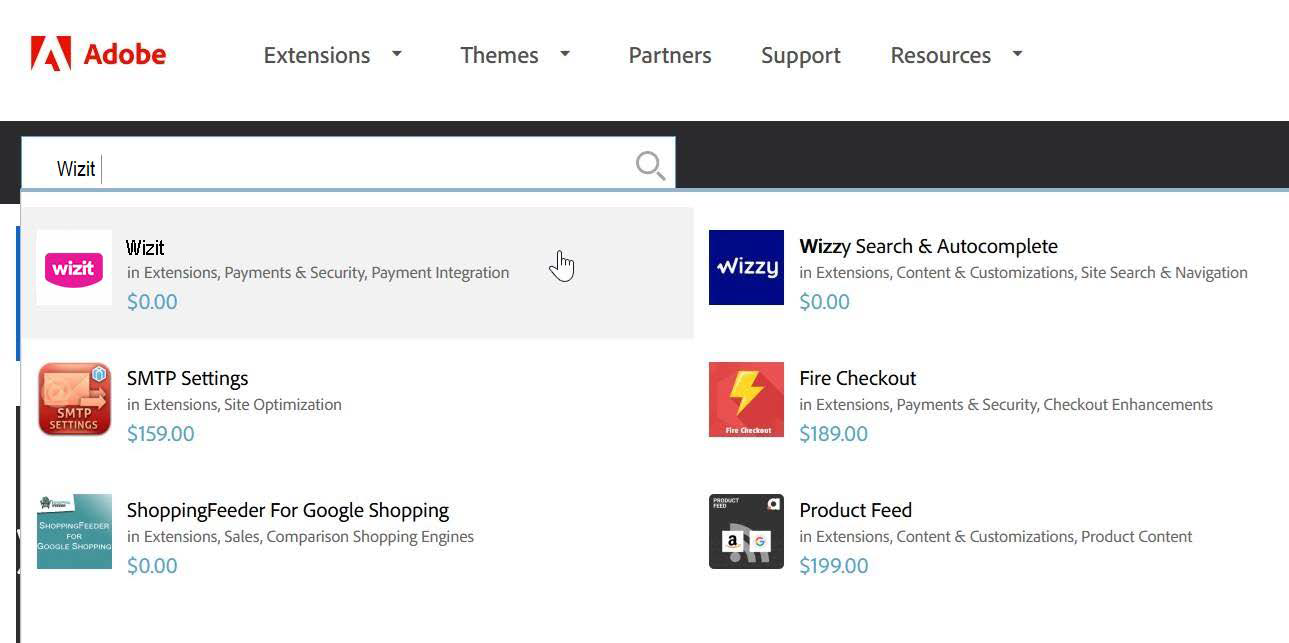
Task: Click Wizzy's Site Search & Navigation category text
Action: pos(1164,272)
